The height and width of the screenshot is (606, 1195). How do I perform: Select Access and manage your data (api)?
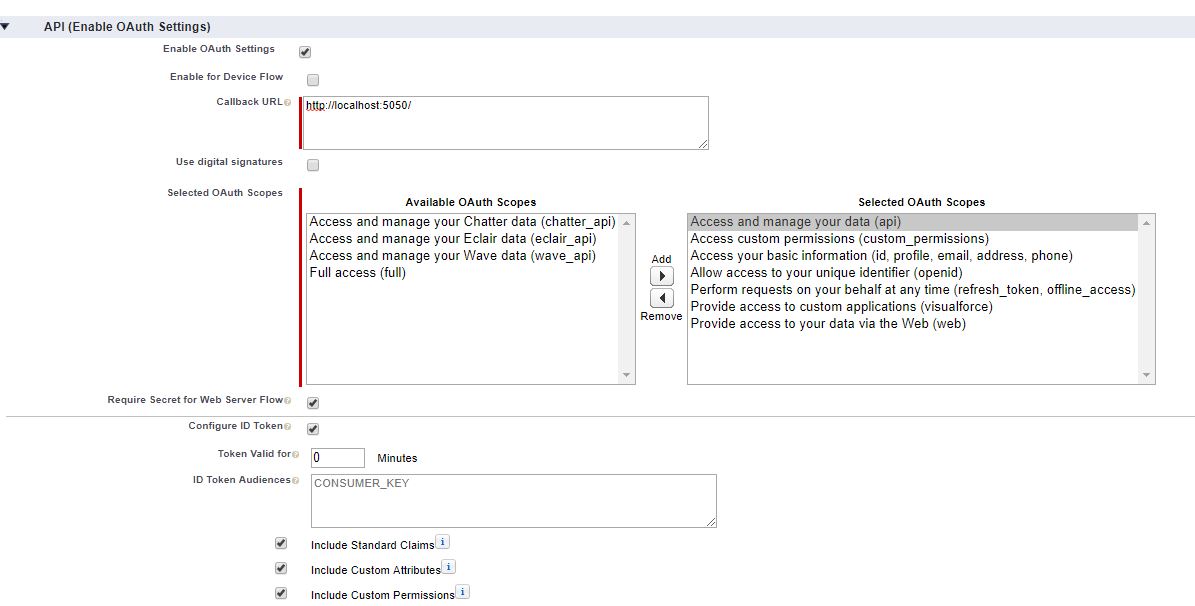click(912, 222)
